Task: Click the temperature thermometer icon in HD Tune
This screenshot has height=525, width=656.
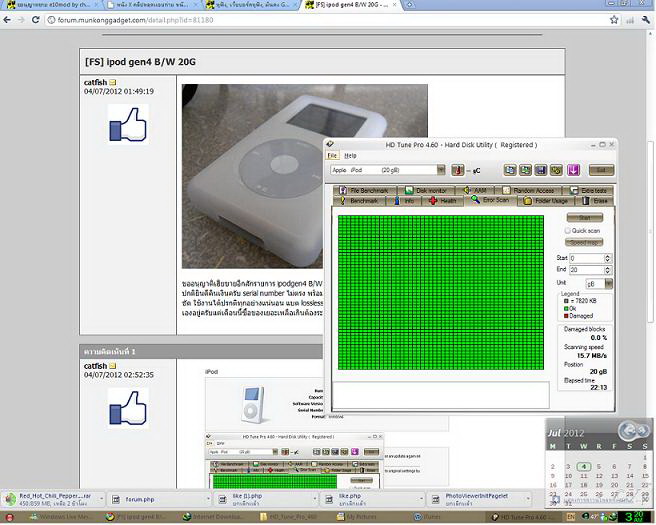Action: pos(457,170)
